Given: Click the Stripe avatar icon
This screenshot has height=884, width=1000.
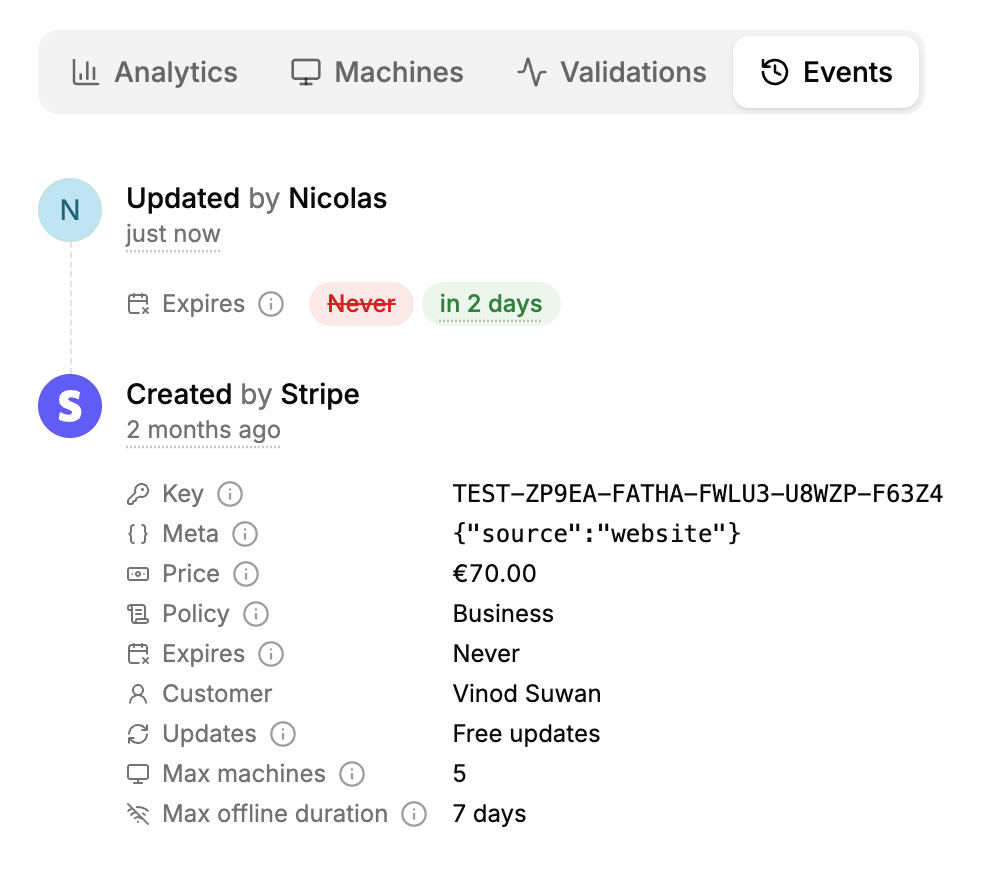Looking at the screenshot, I should pyautogui.click(x=70, y=406).
